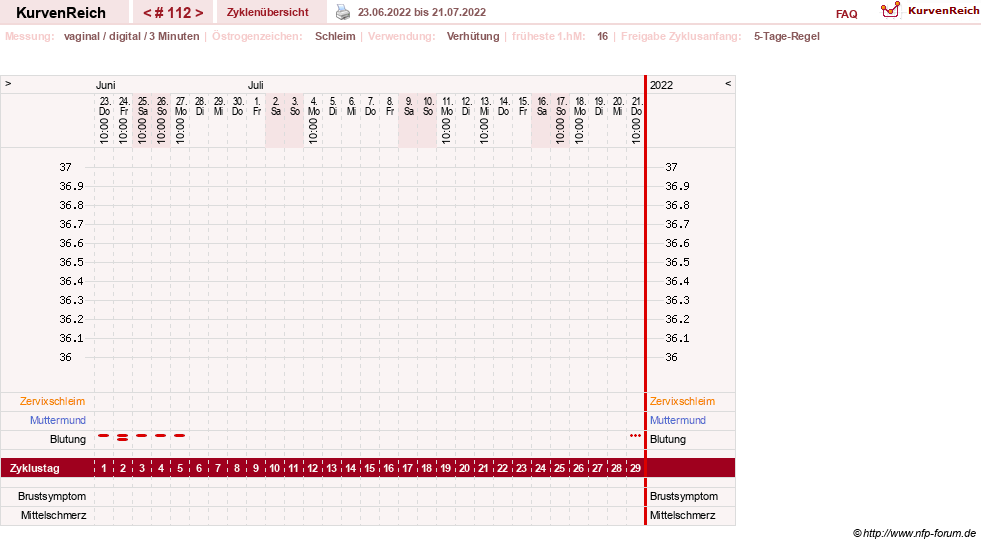The width and height of the screenshot is (981, 545).
Task: Select cycle day 14 in Zyklustag row
Action: point(350,468)
